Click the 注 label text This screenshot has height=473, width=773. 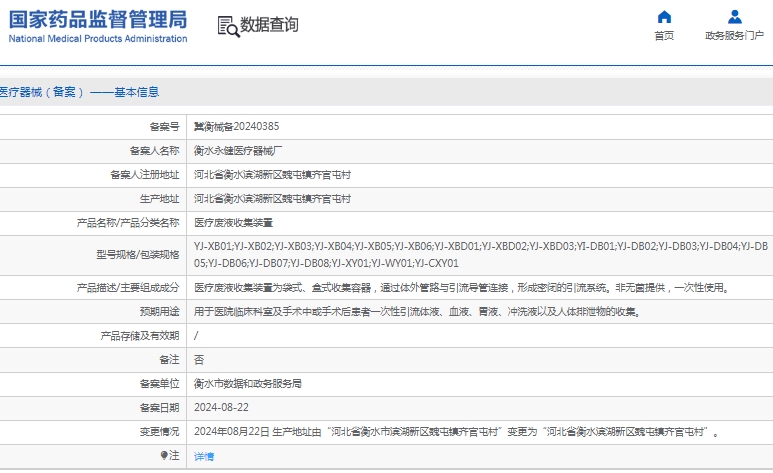[x=175, y=455]
